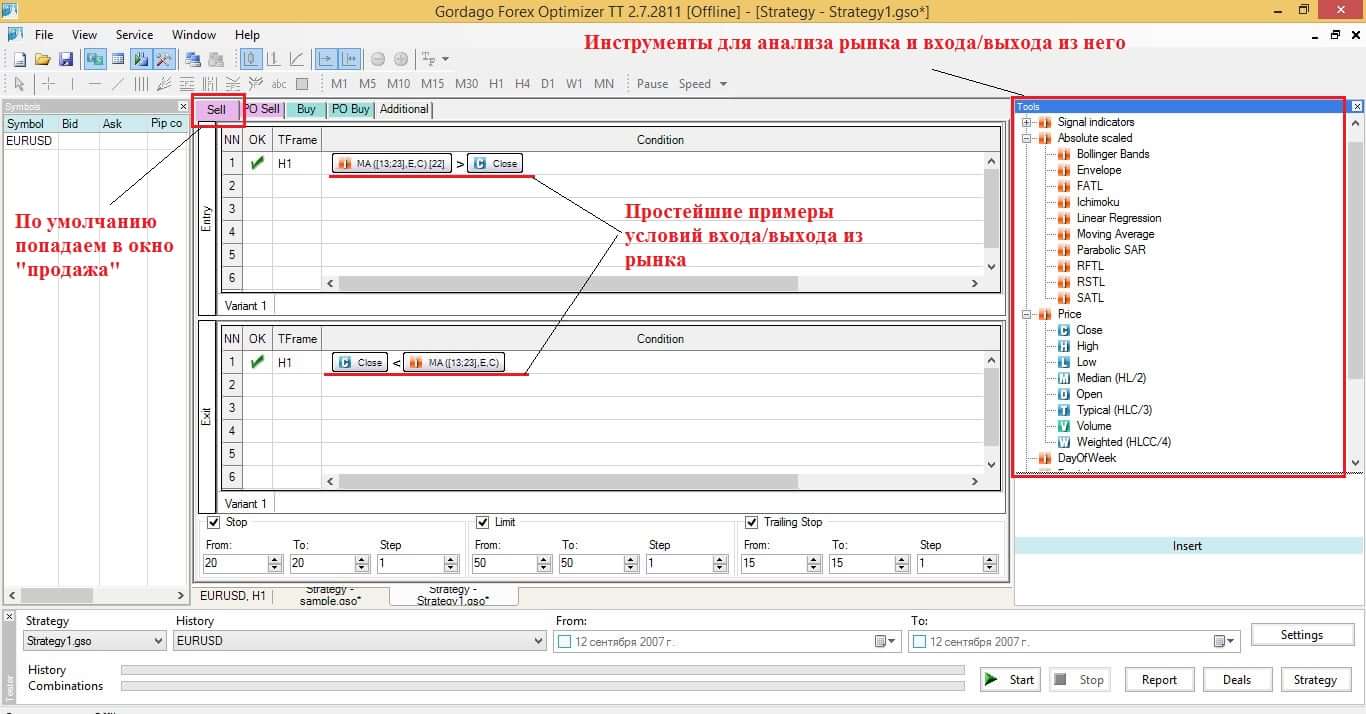Enable the tester To date checkbox

pos(919,641)
